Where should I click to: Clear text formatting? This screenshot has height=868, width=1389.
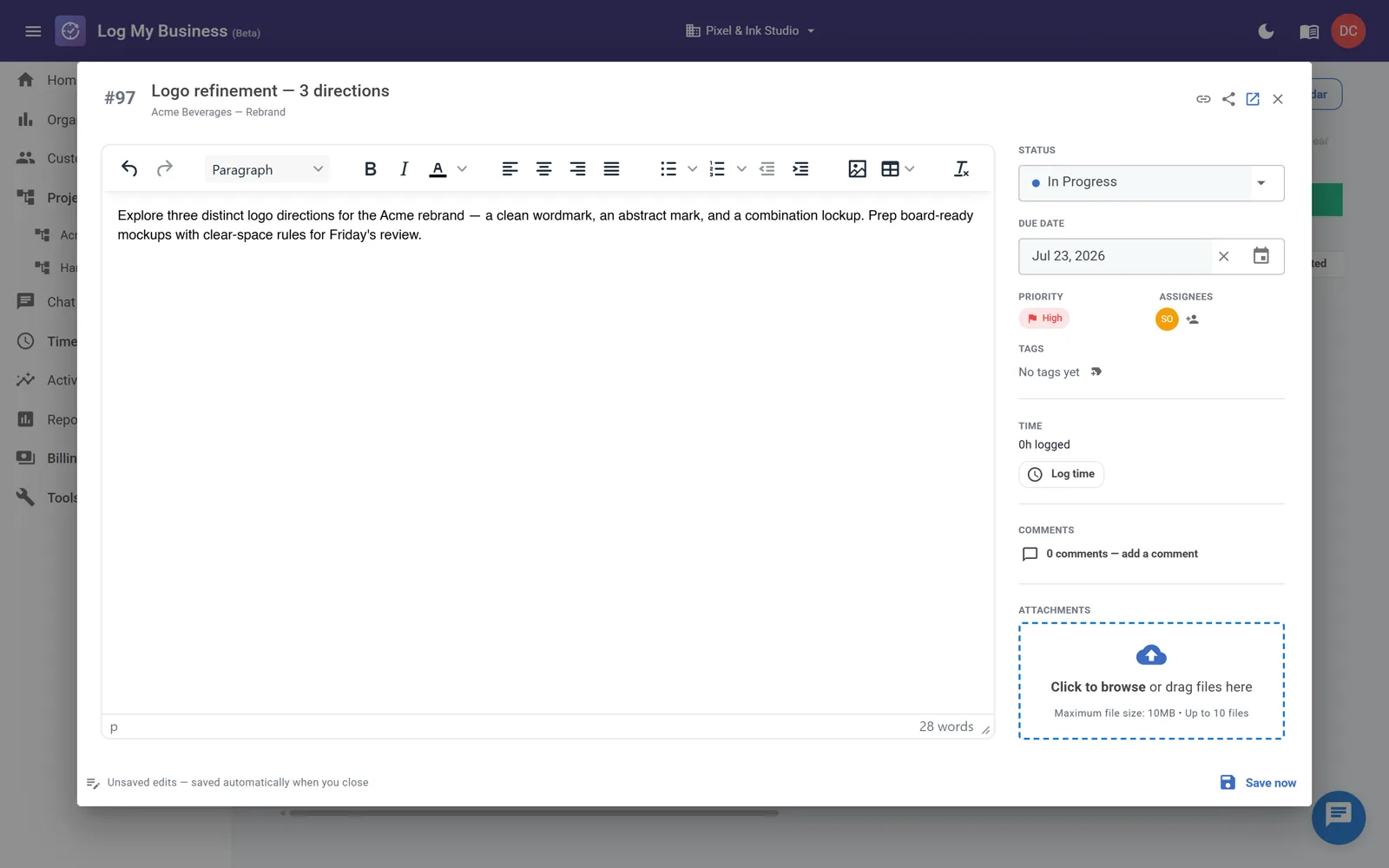click(x=961, y=169)
